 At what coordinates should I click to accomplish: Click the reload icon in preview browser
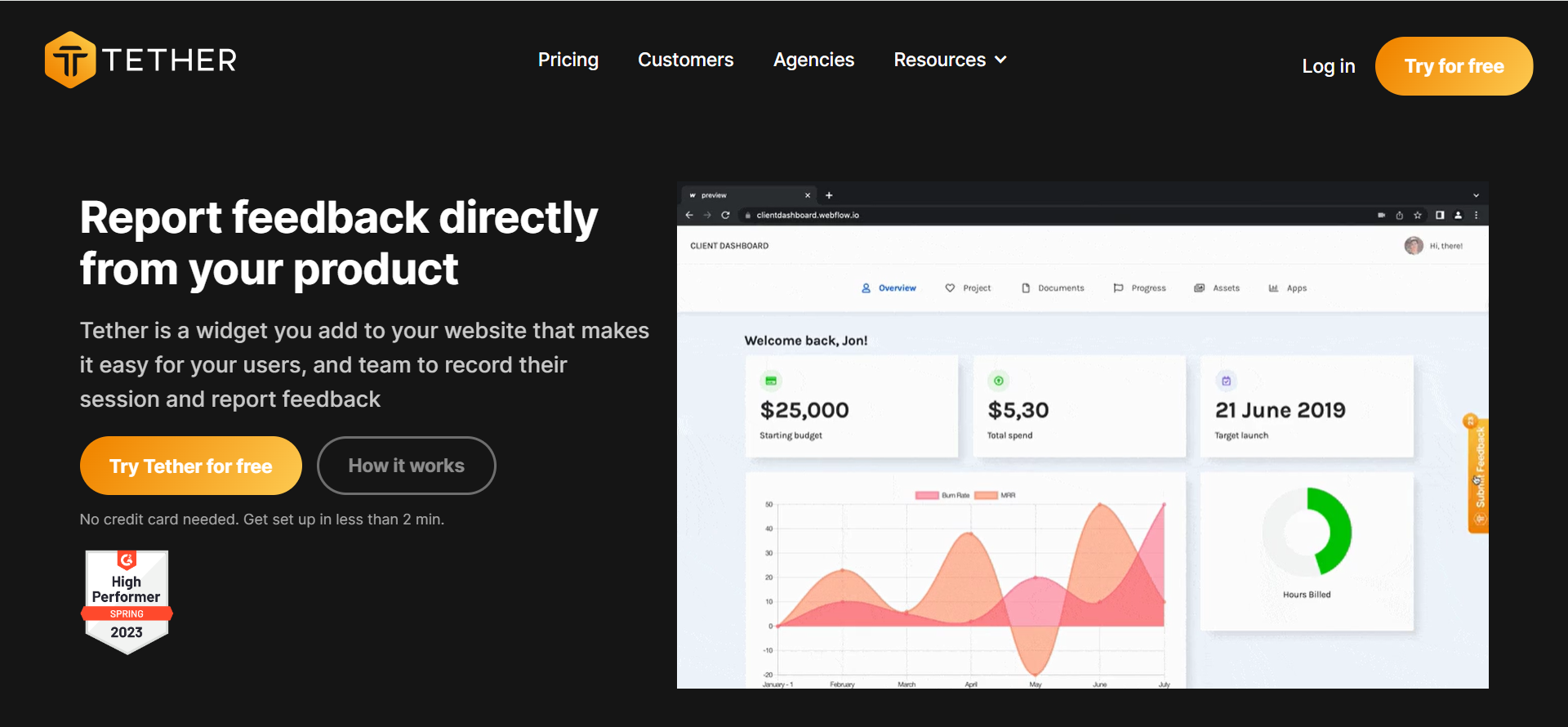725,215
